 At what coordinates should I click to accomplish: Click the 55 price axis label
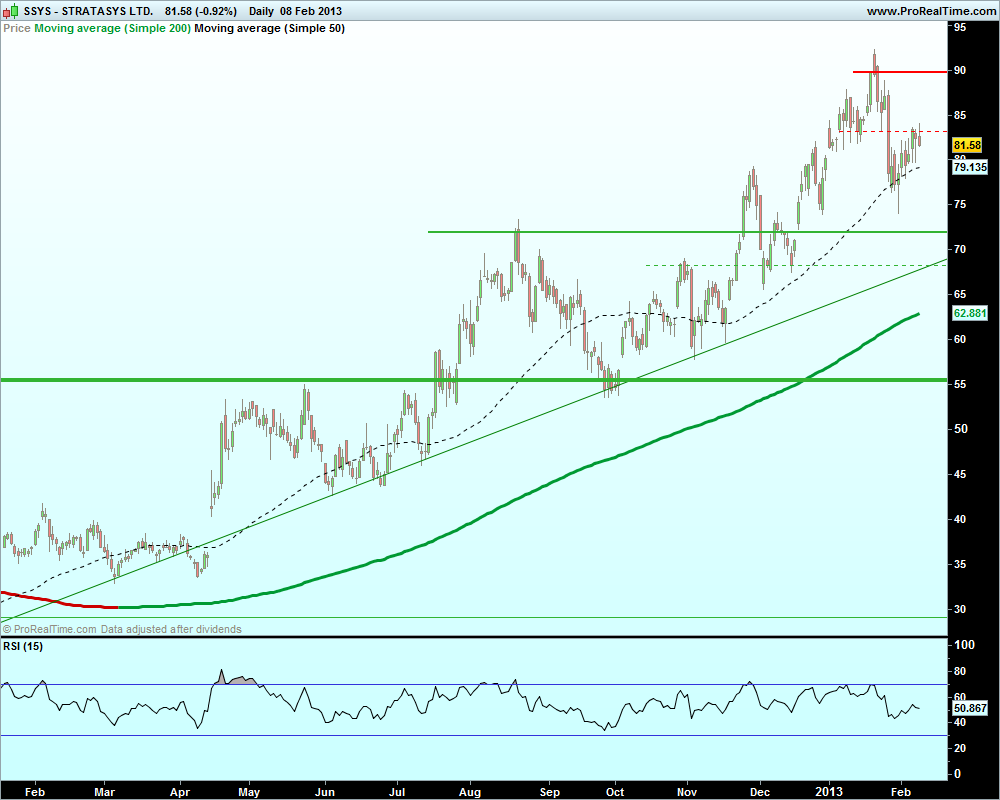[x=960, y=384]
